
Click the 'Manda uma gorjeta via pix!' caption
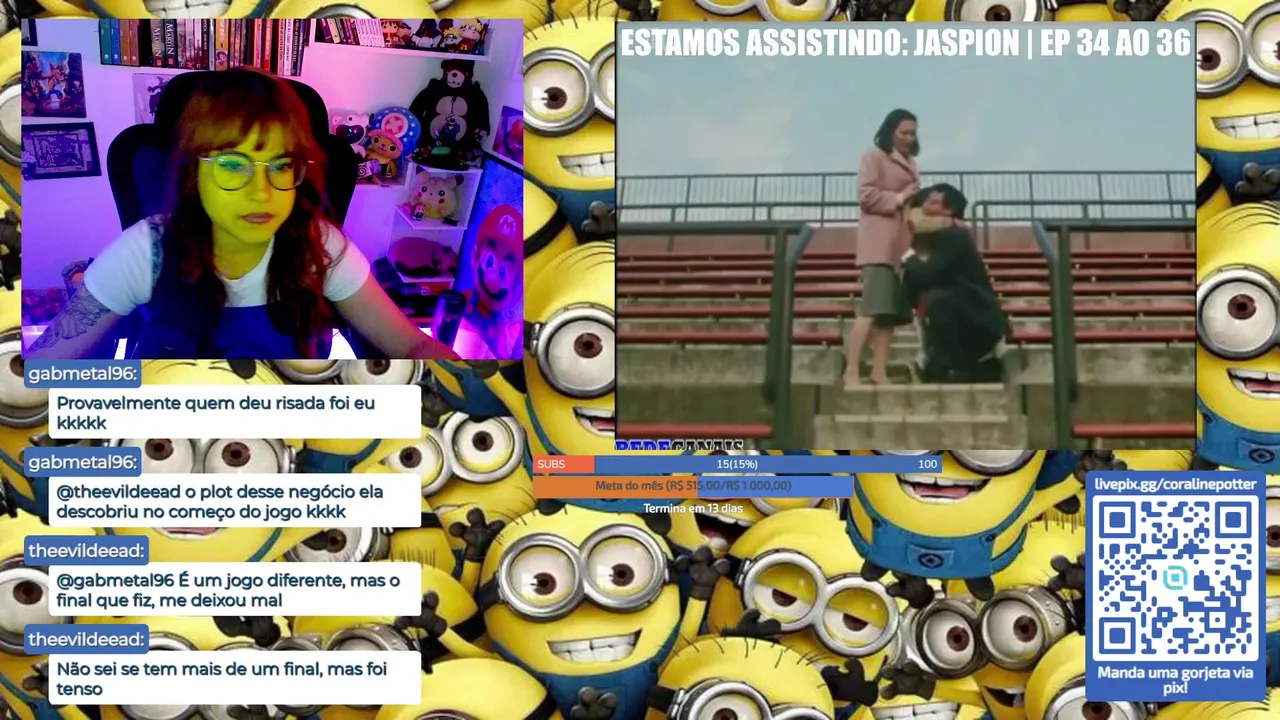[1175, 680]
